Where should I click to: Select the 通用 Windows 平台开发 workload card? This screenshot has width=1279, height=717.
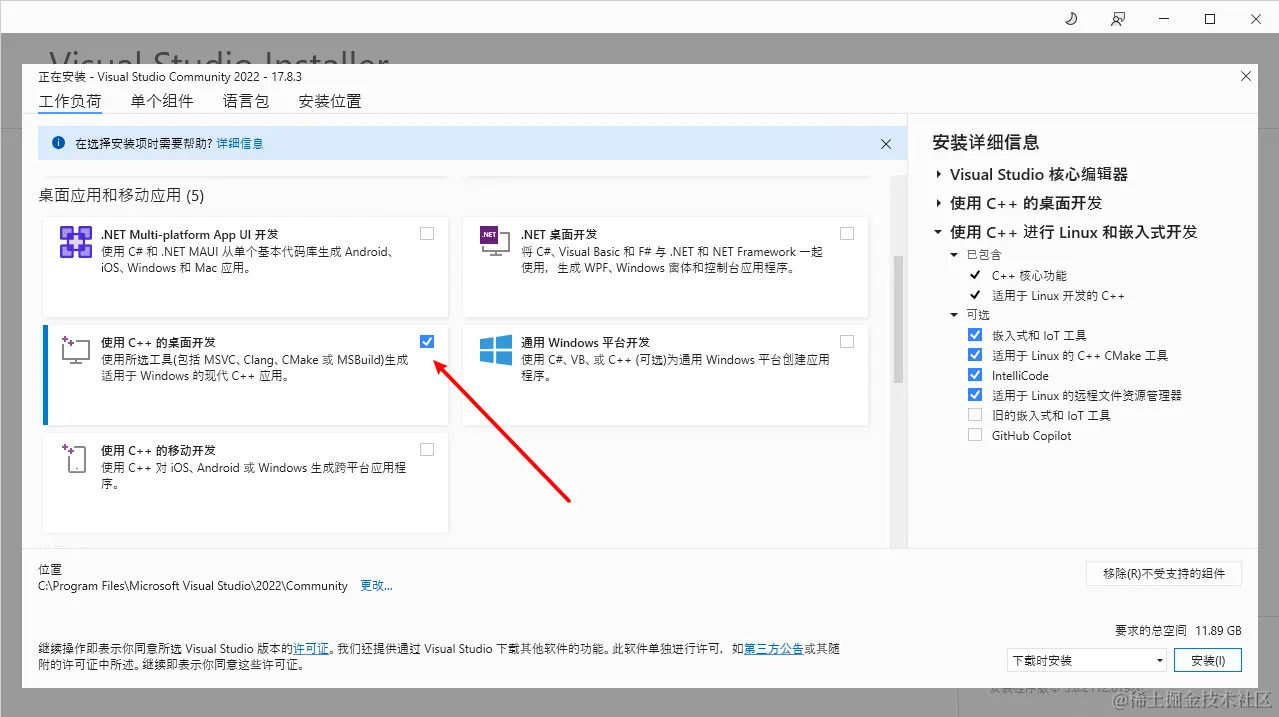pos(666,375)
